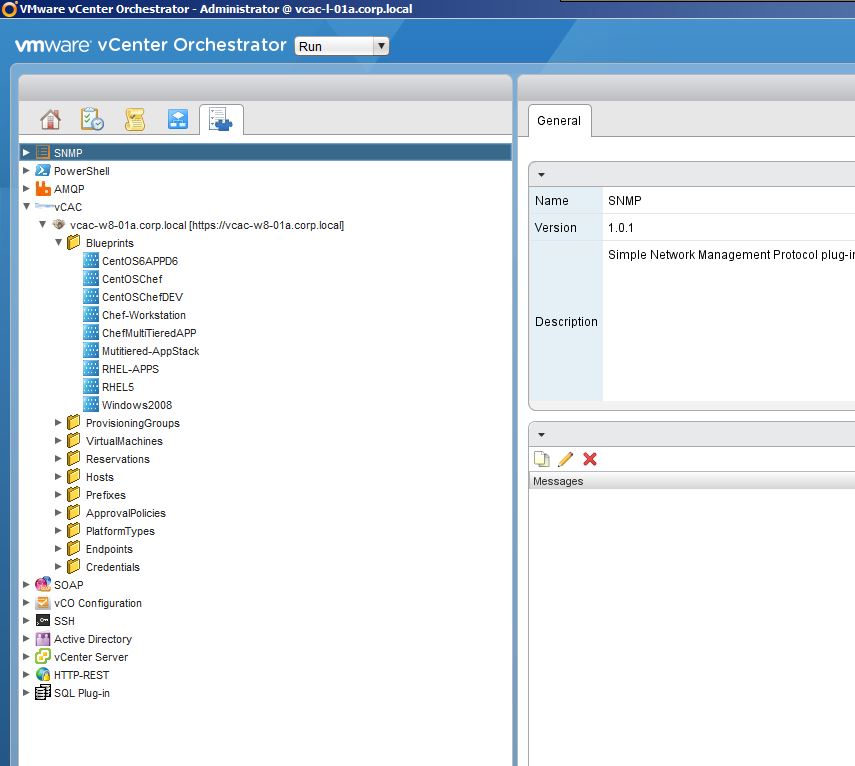Screen dimensions: 855x766
Task: Click the vcac-w8-01a.corp.local host icon
Action: 59,224
